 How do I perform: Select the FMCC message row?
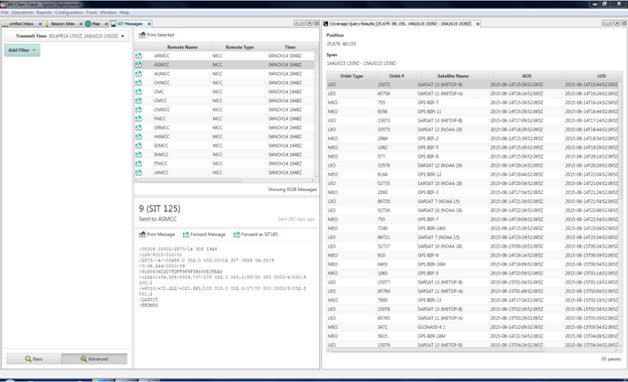224,119
